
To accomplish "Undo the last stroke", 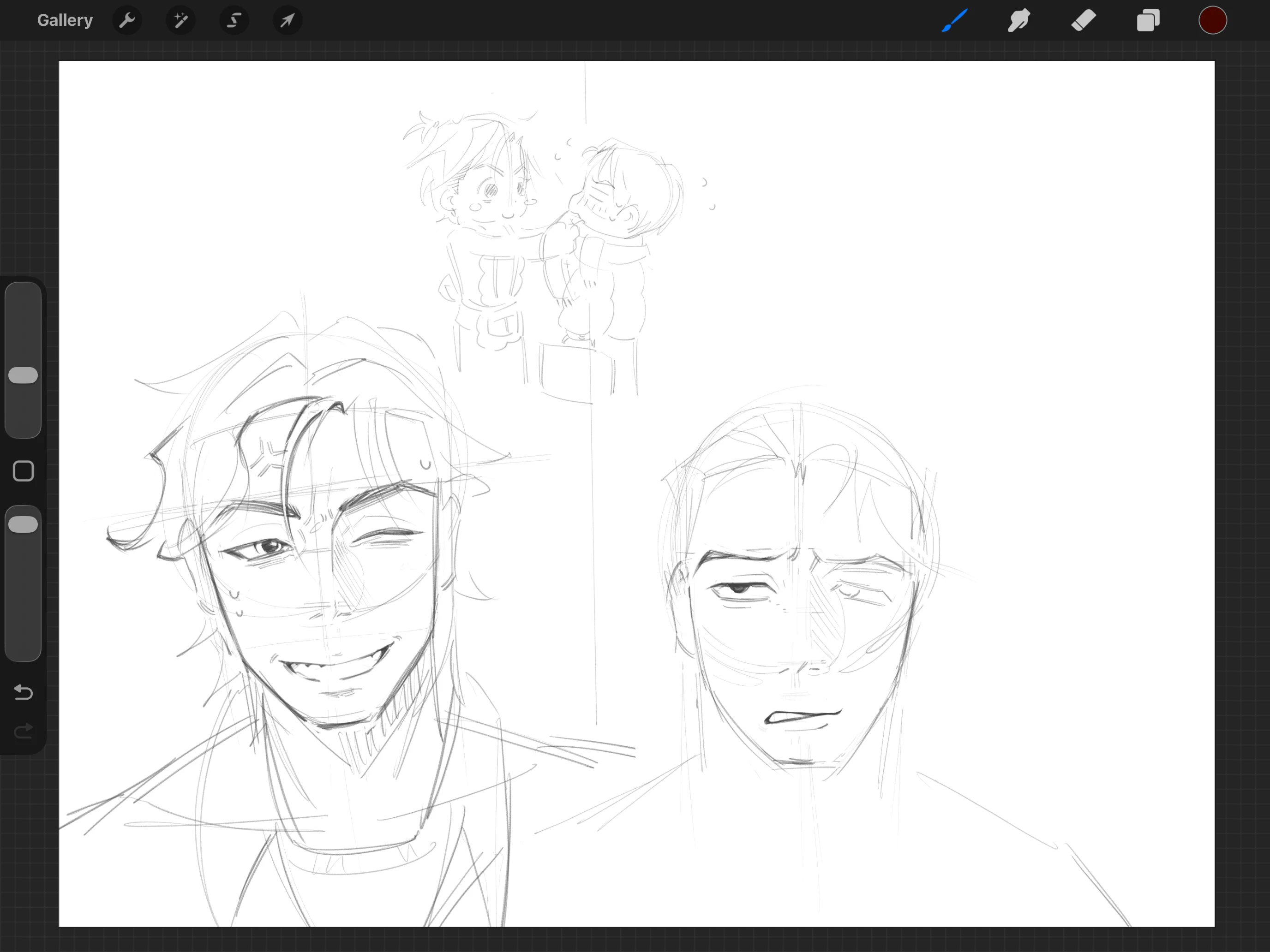I will (x=23, y=692).
